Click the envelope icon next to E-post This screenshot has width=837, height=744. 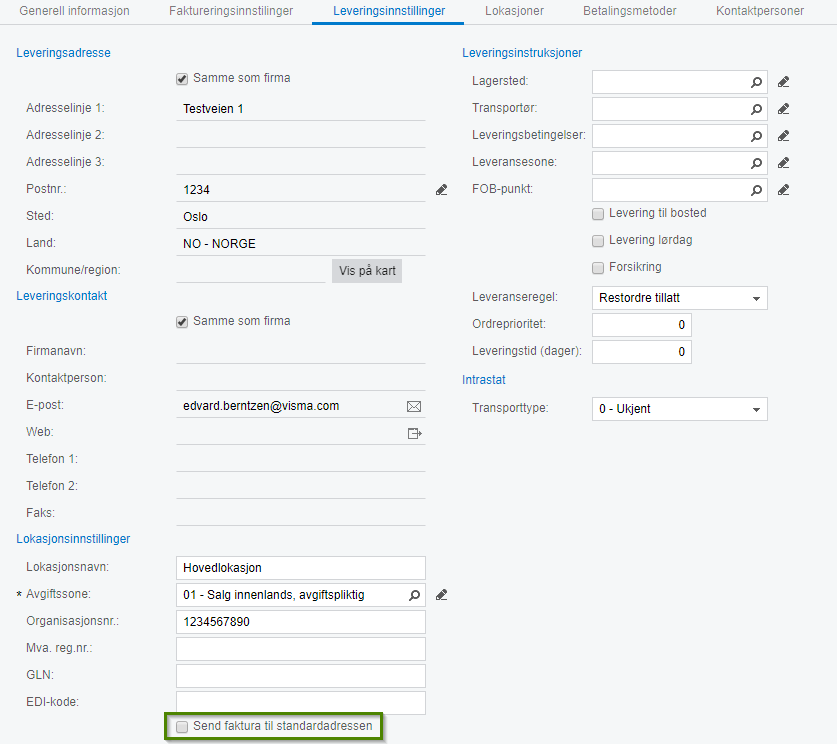tap(414, 406)
